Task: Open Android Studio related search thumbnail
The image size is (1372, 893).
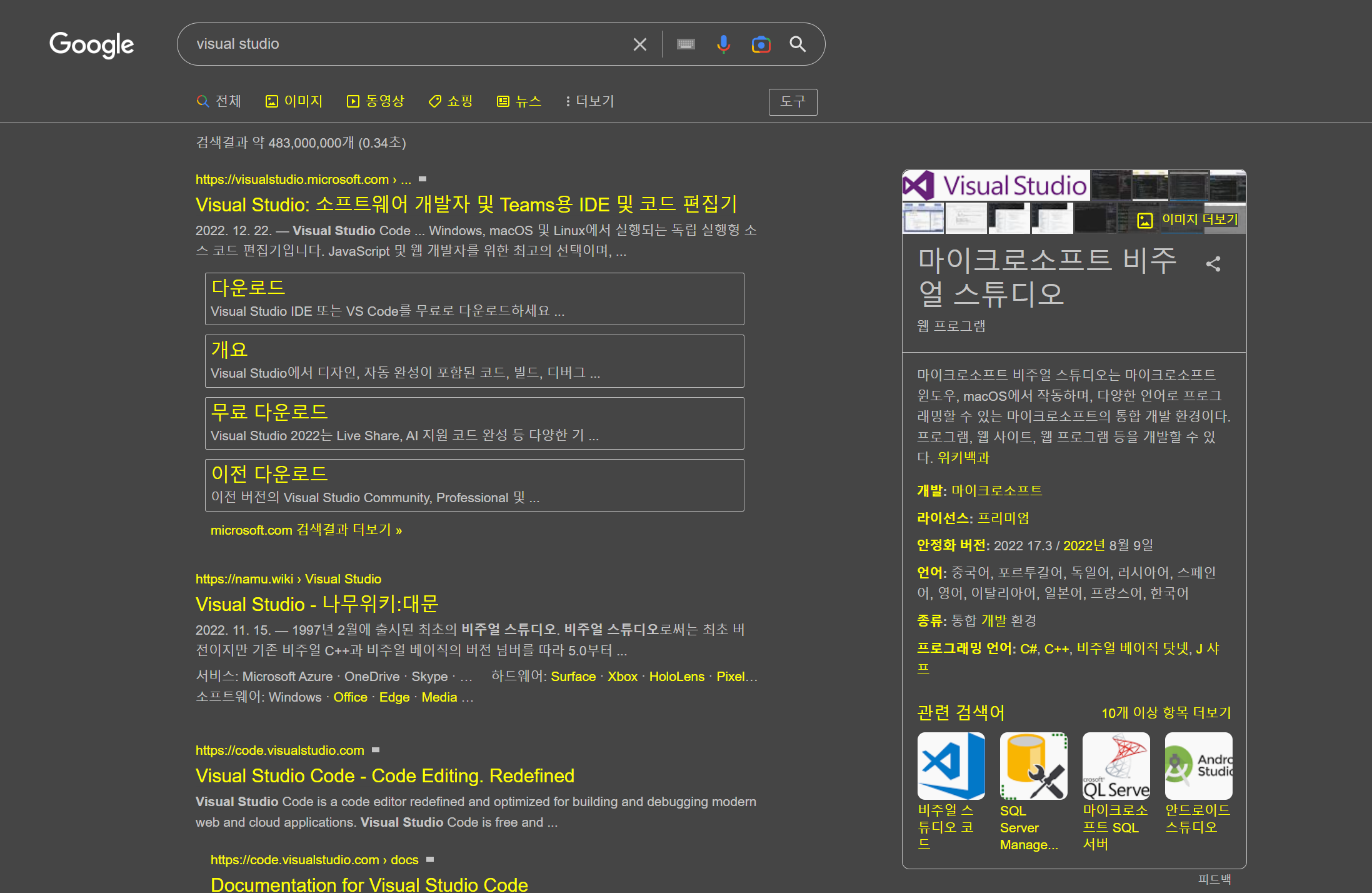Action: (x=1198, y=766)
